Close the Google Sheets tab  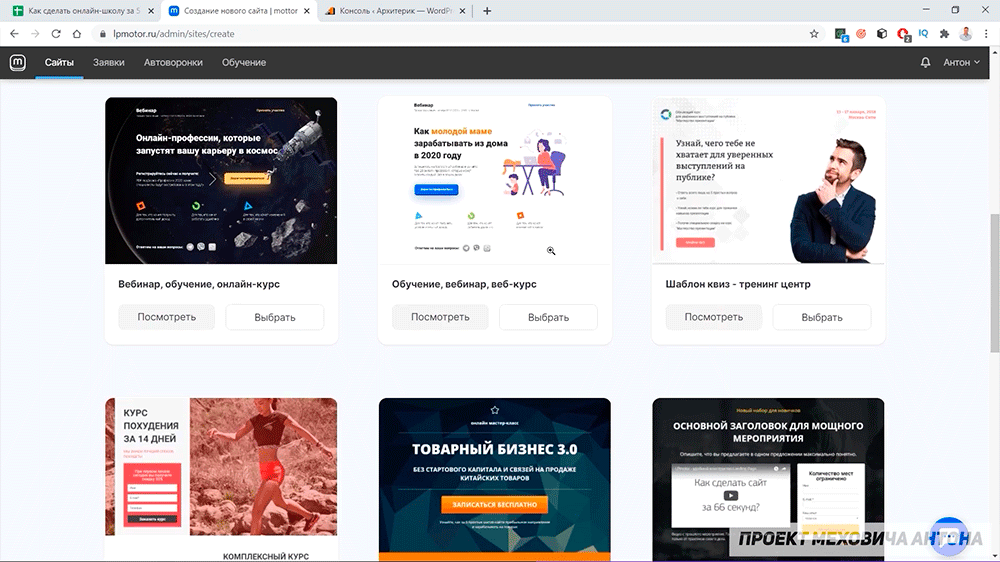[x=151, y=11]
